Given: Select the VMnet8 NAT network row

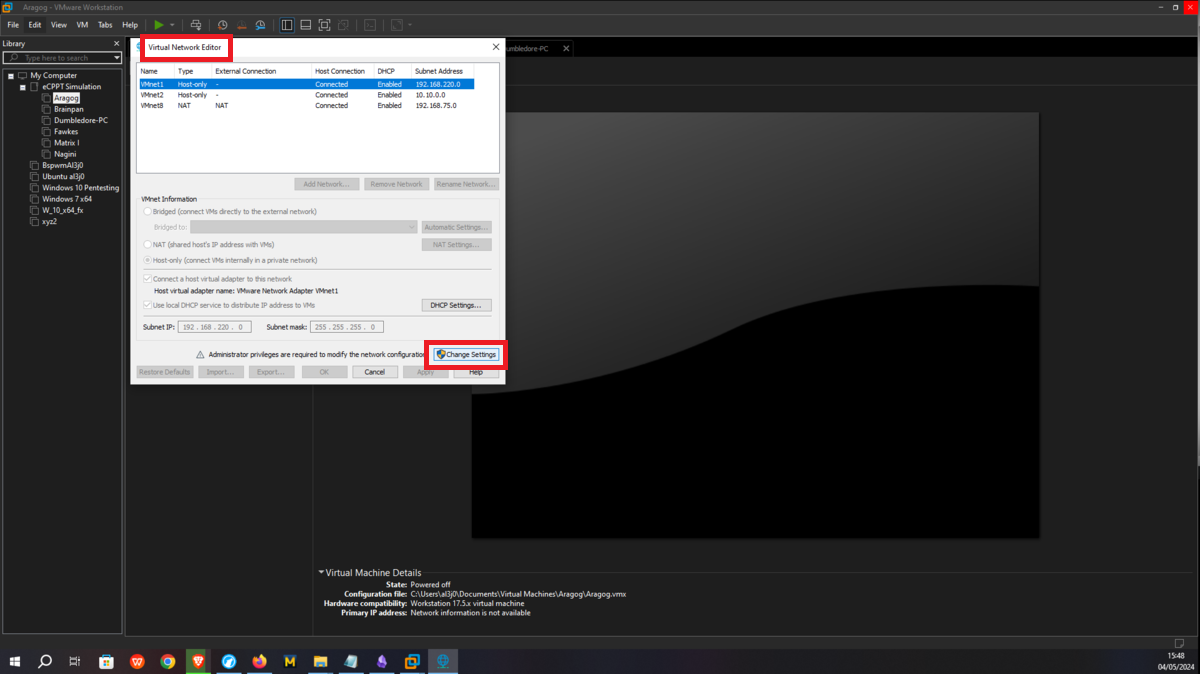Looking at the screenshot, I should coord(306,105).
